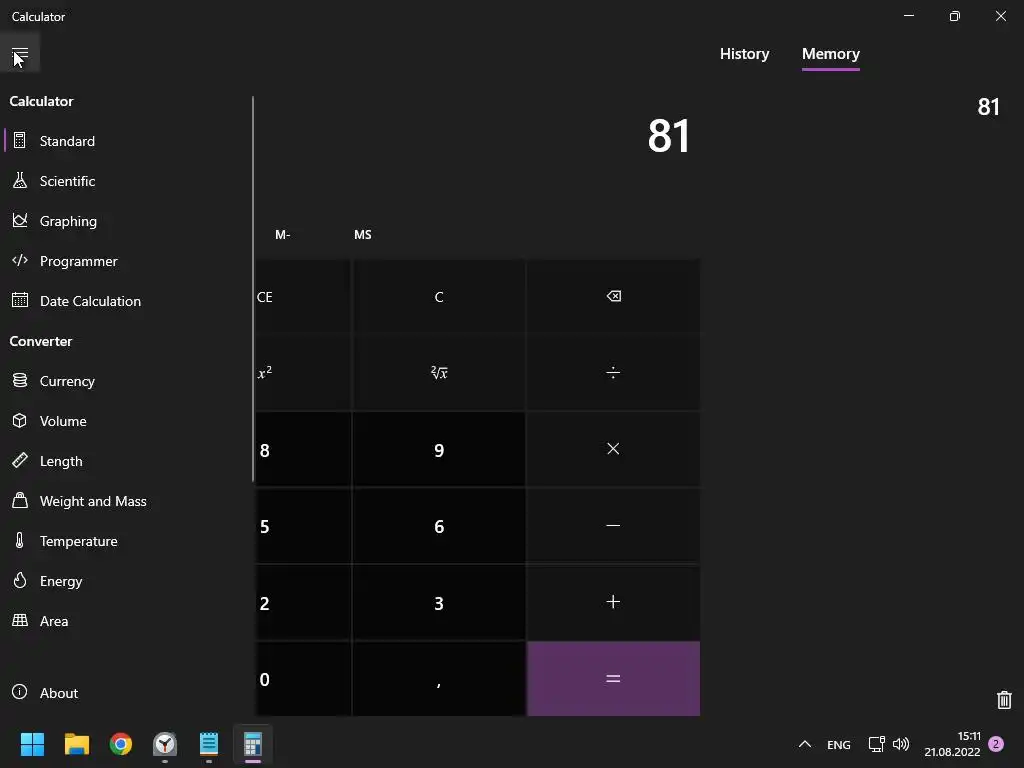Click digit 8 key
This screenshot has width=1024, height=768.
click(303, 449)
